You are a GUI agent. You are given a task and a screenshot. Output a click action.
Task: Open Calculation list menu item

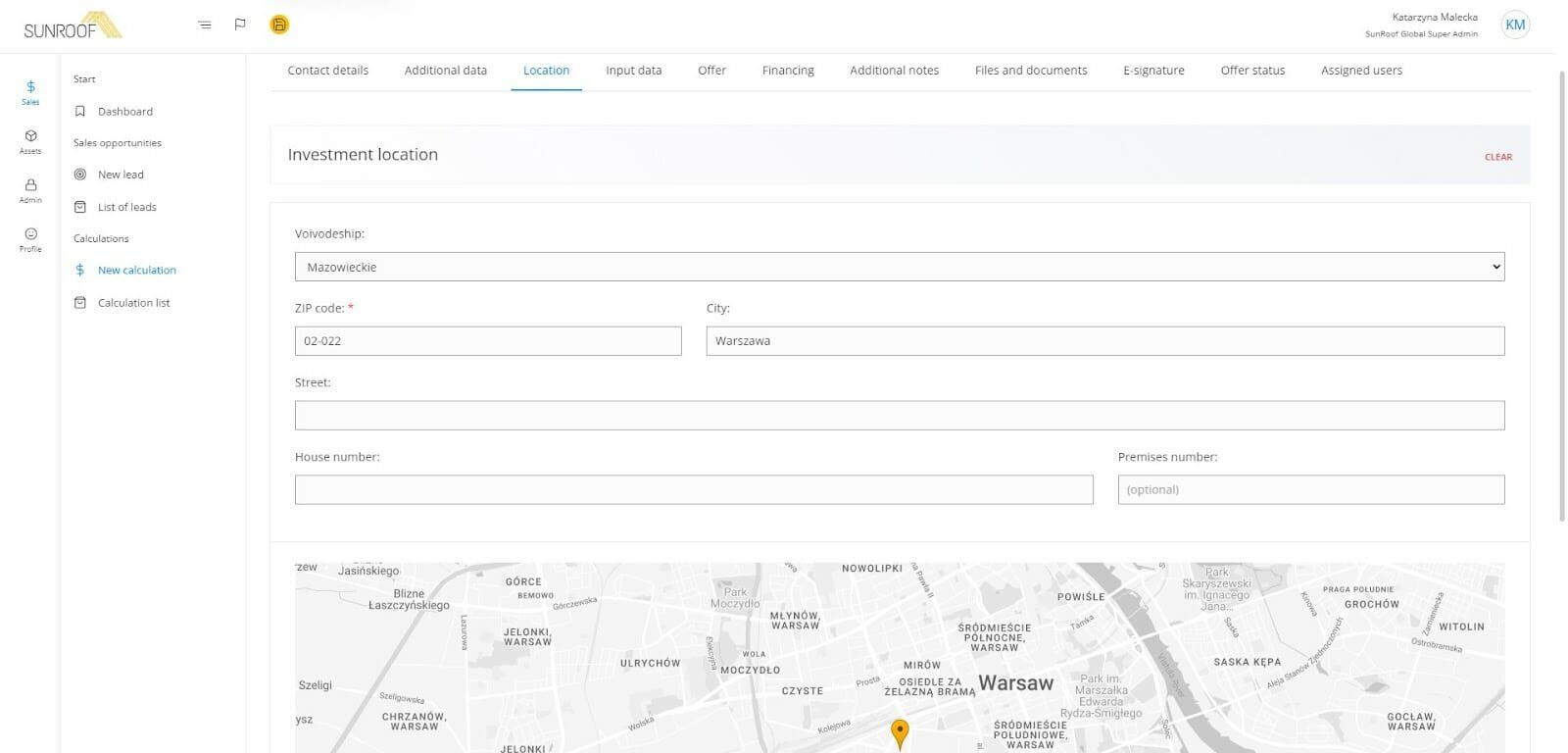(x=133, y=303)
